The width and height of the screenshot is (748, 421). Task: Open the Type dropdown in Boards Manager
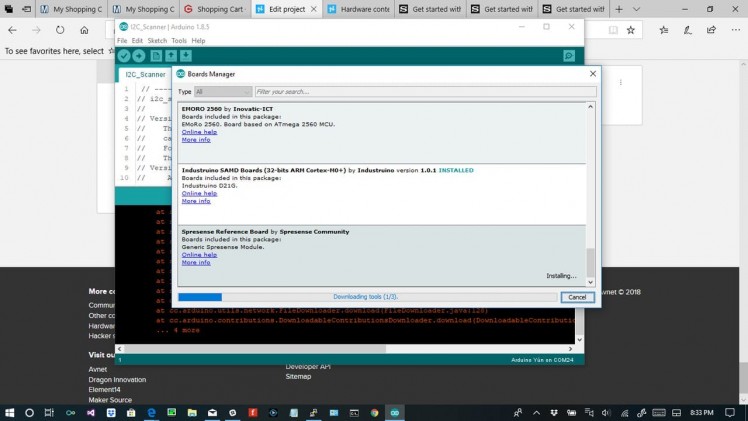pyautogui.click(x=223, y=92)
